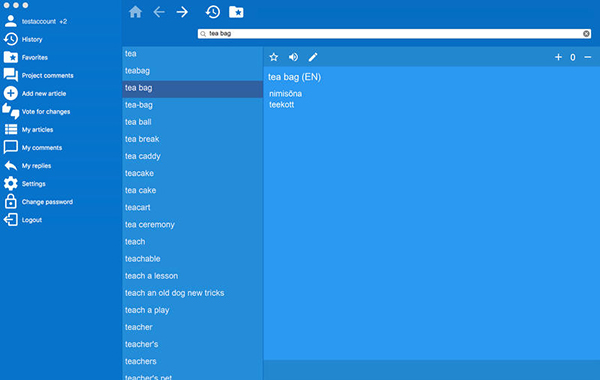
Task: Play pronunciation with the speaker icon
Action: [293, 57]
